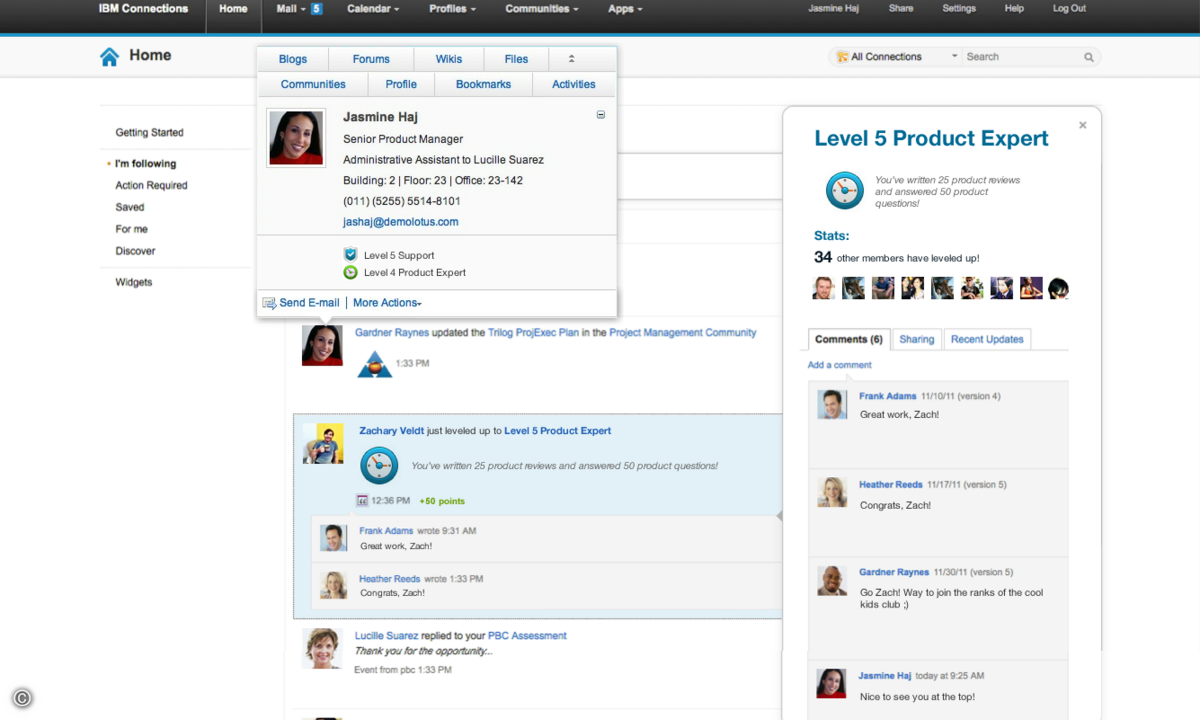Select For me in the sidebar
The height and width of the screenshot is (720, 1200).
tap(131, 229)
